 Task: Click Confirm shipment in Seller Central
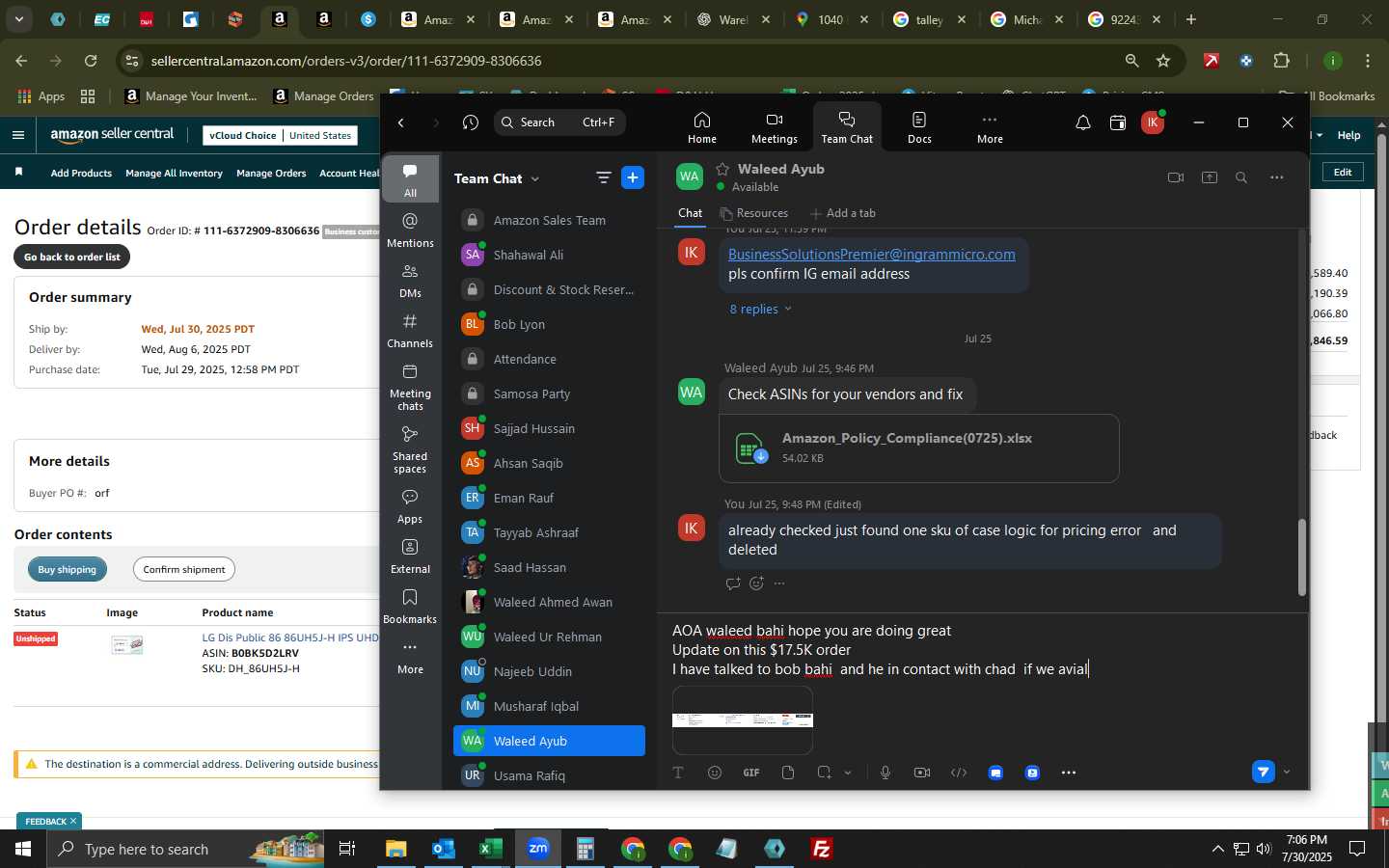(184, 570)
